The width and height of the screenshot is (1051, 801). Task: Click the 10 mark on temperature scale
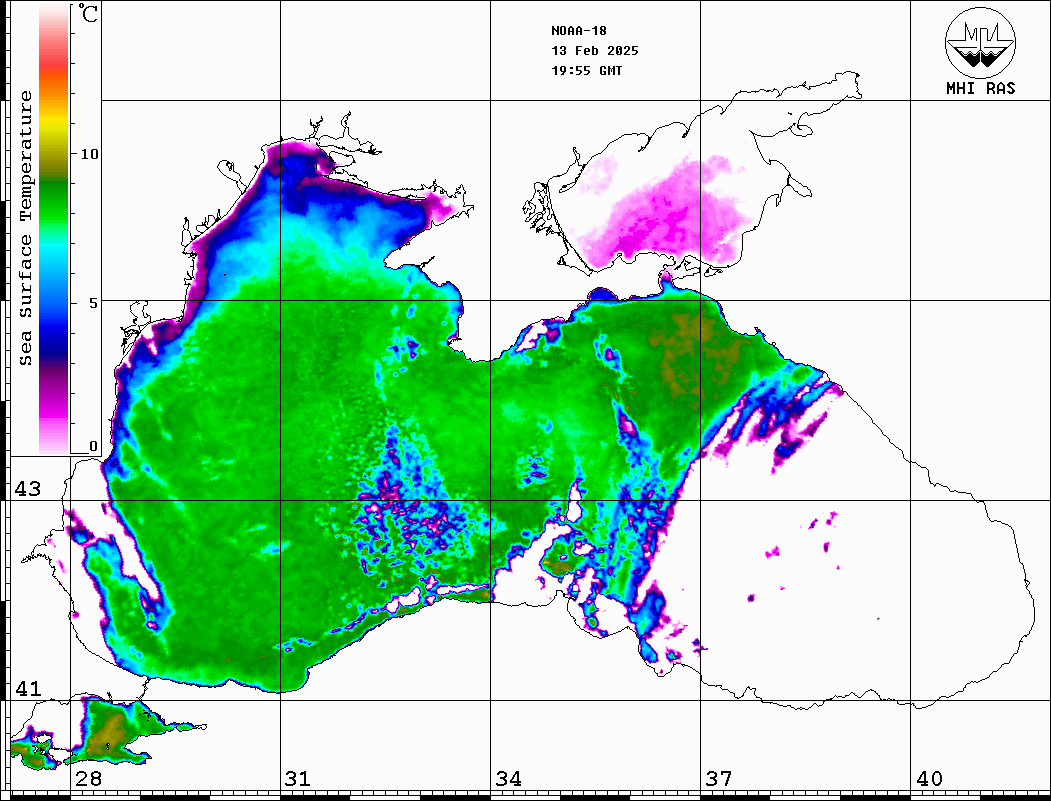89,154
